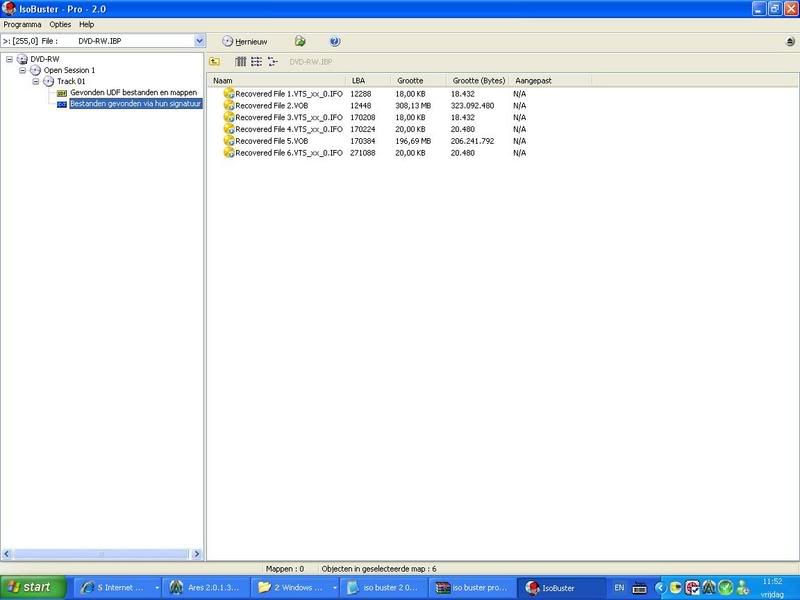Click the IsoBuster taskbar button

coord(561,588)
